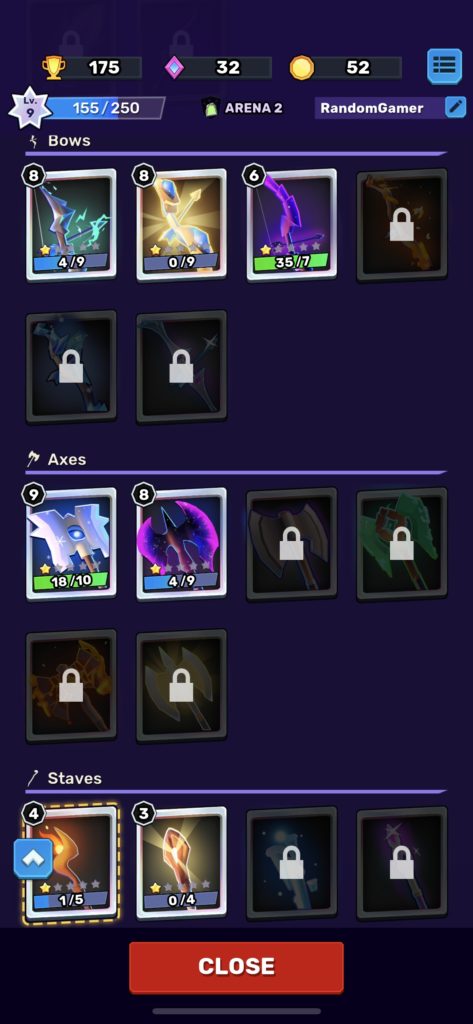The width and height of the screenshot is (473, 1024).
Task: Tap the locked bow in Bows first row
Action: point(402,225)
